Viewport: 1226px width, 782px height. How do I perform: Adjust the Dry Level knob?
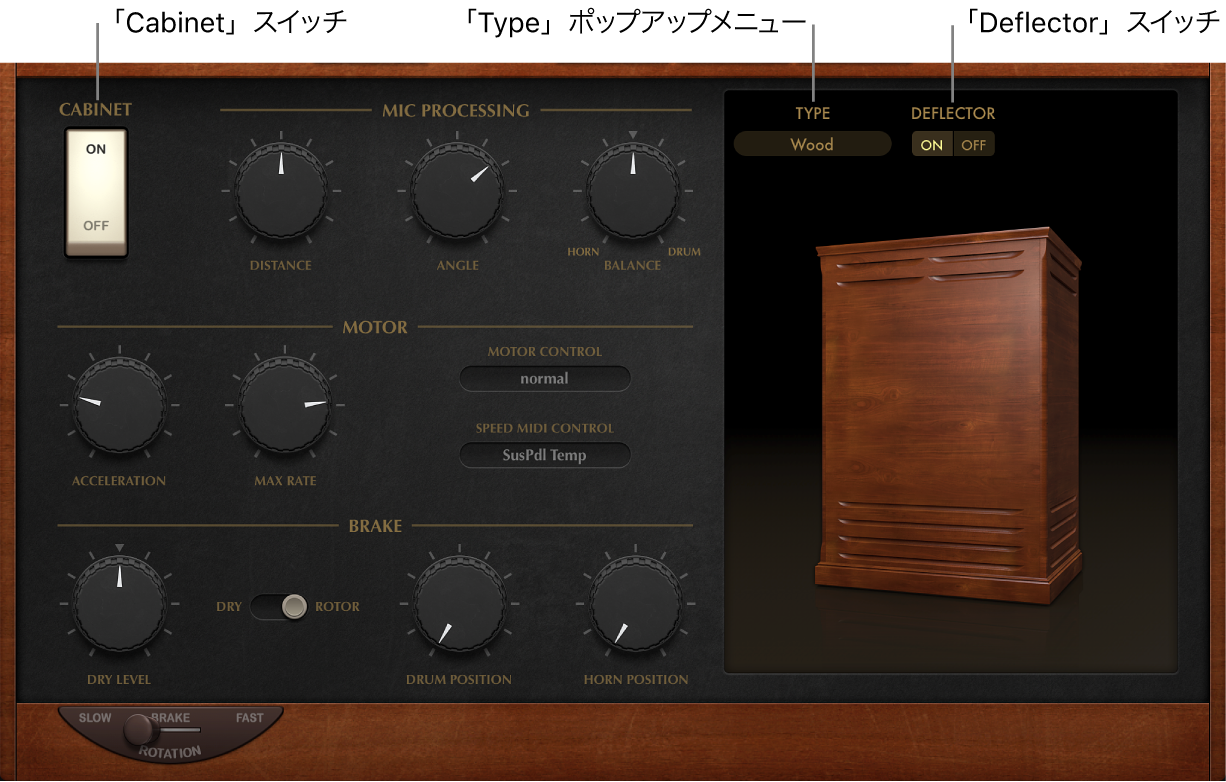(119, 605)
